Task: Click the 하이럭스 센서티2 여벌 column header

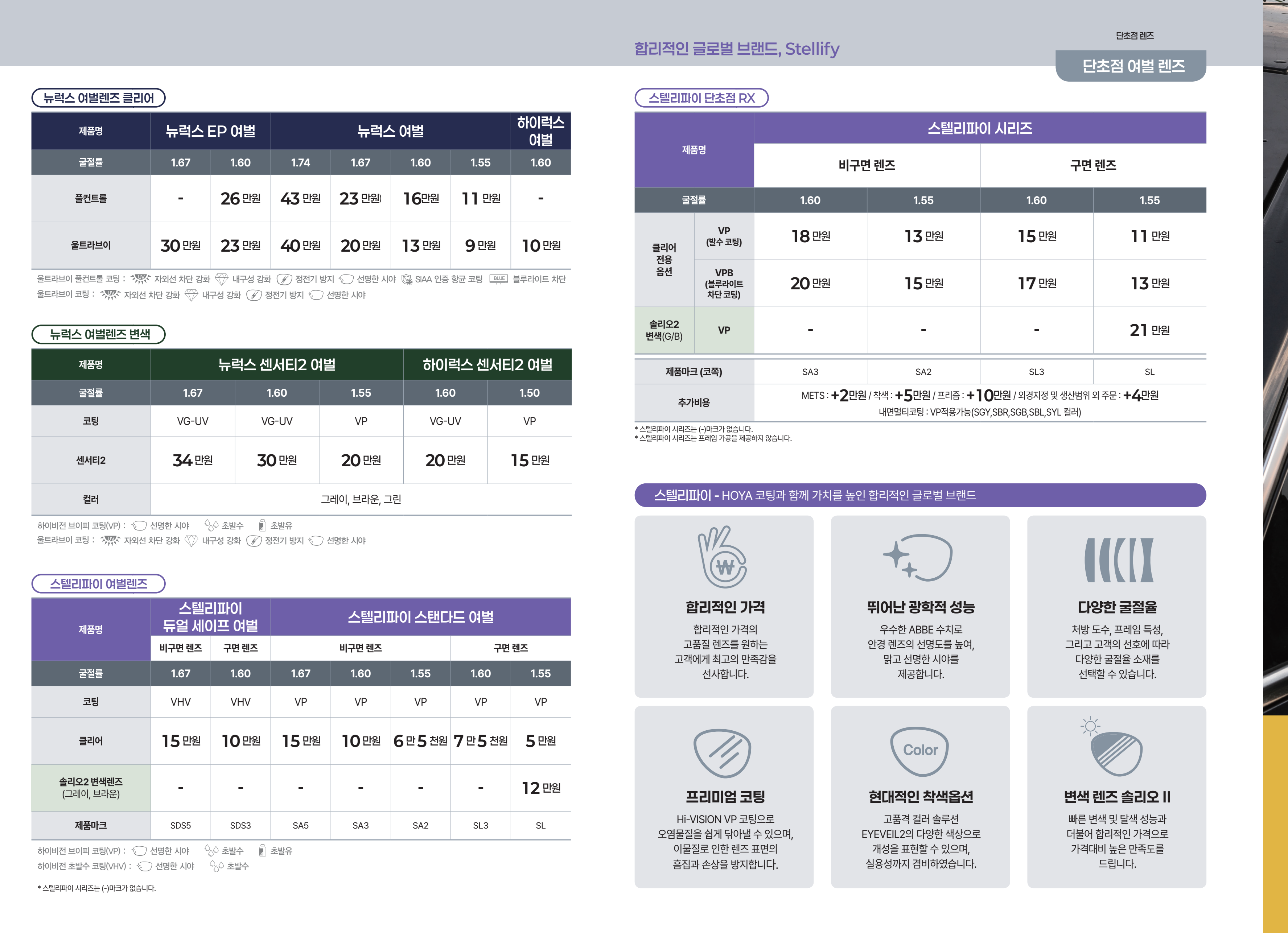Action: pyautogui.click(x=487, y=364)
